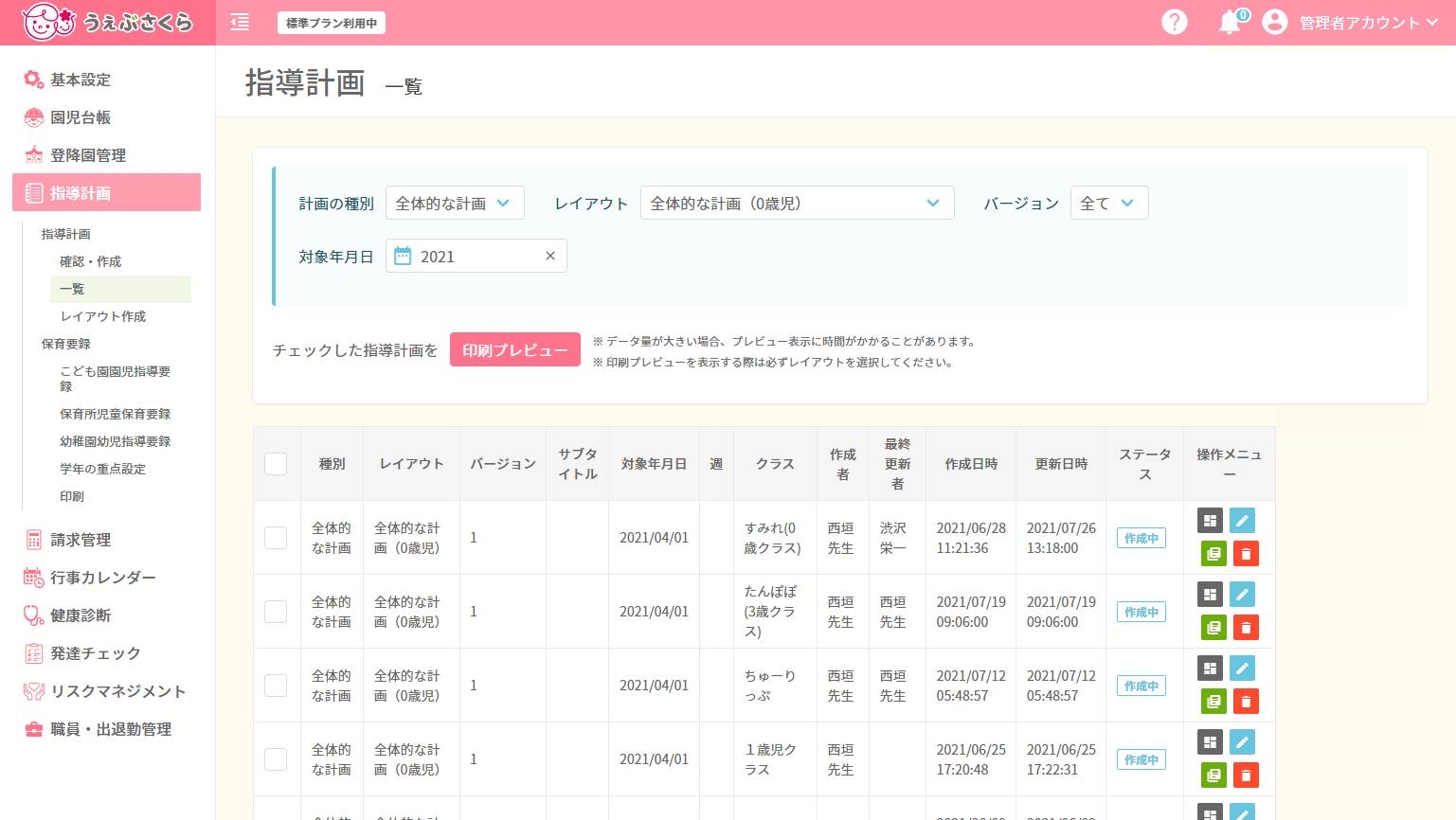Open the バージョン dropdown set to 全て

click(x=1109, y=203)
